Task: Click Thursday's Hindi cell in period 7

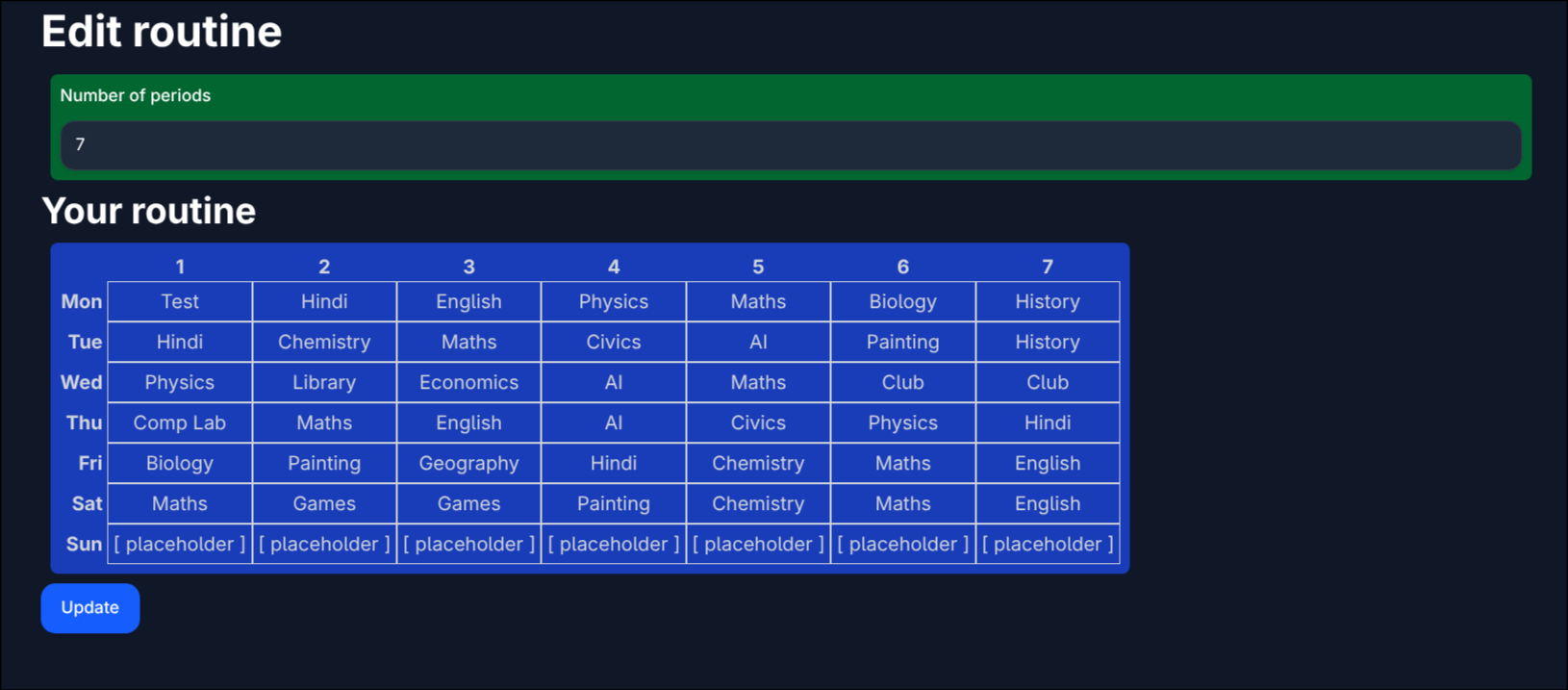Action: [x=1047, y=422]
